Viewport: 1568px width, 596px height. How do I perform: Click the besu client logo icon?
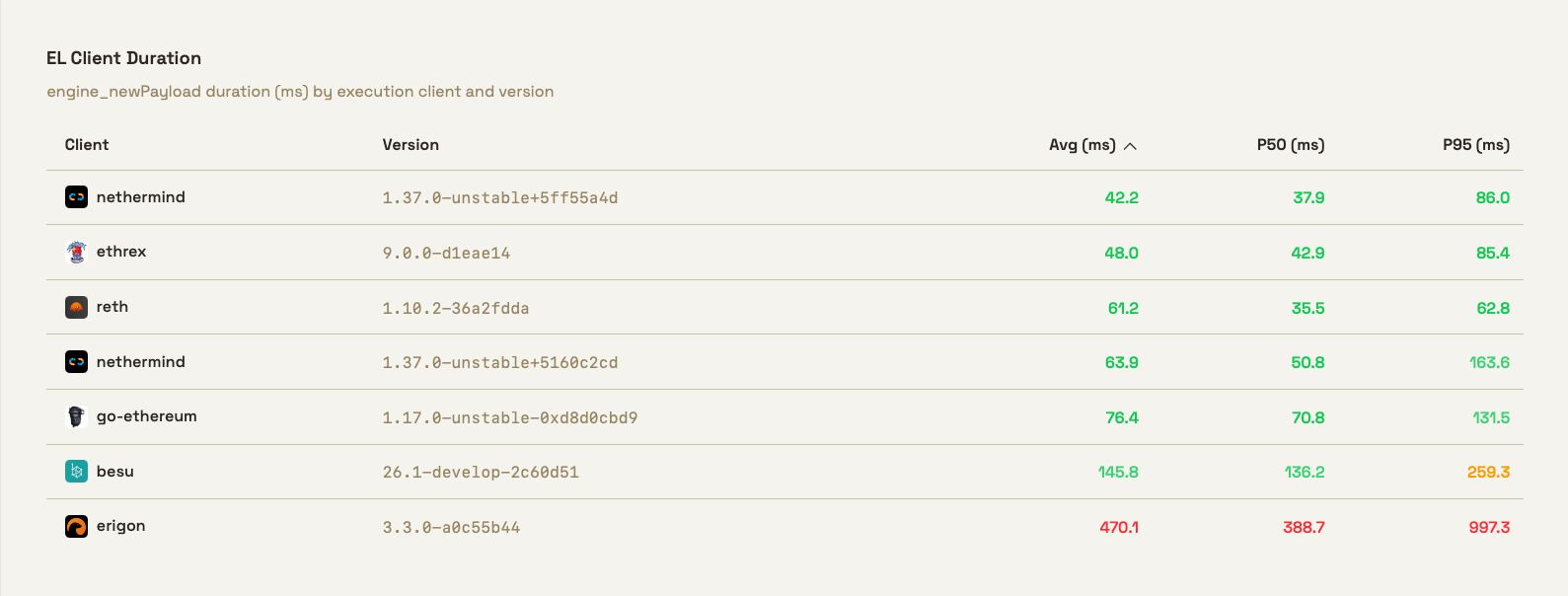pos(76,472)
